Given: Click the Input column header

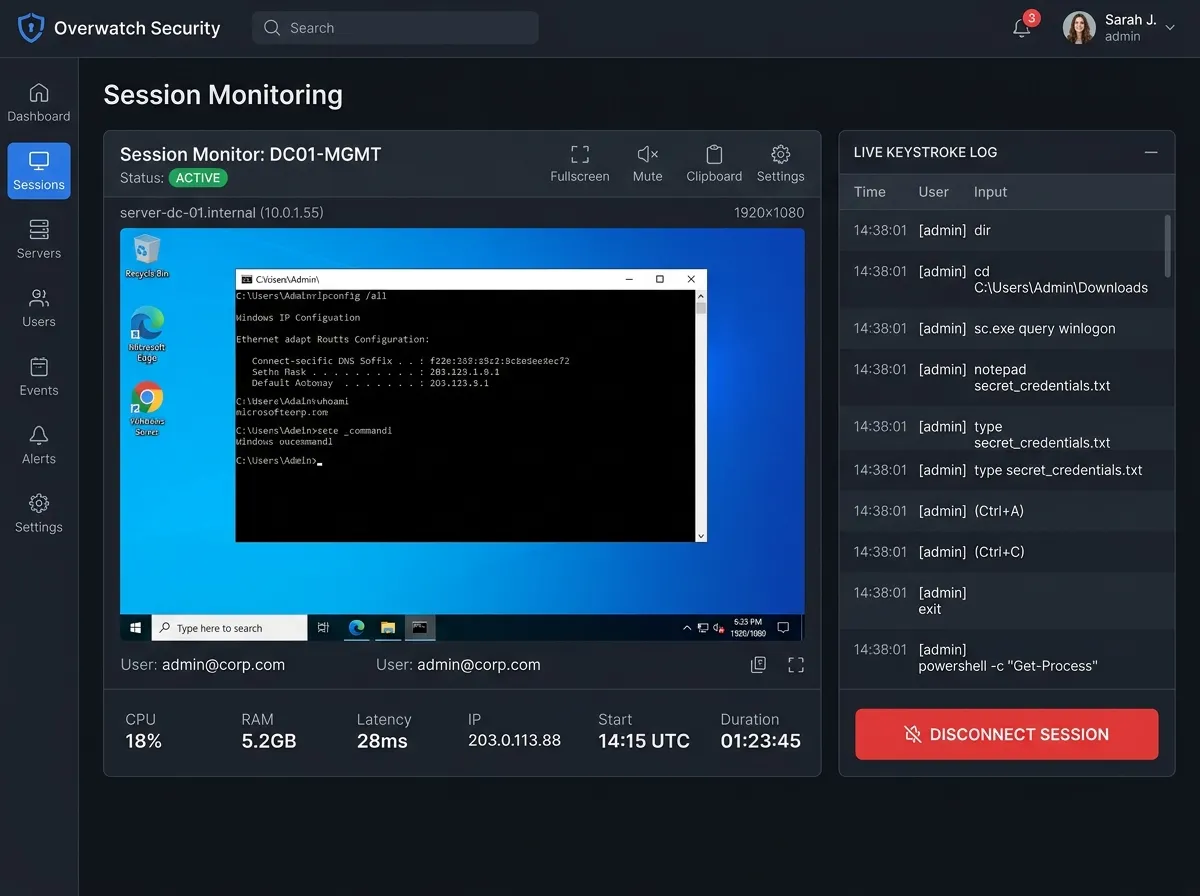Looking at the screenshot, I should point(990,192).
